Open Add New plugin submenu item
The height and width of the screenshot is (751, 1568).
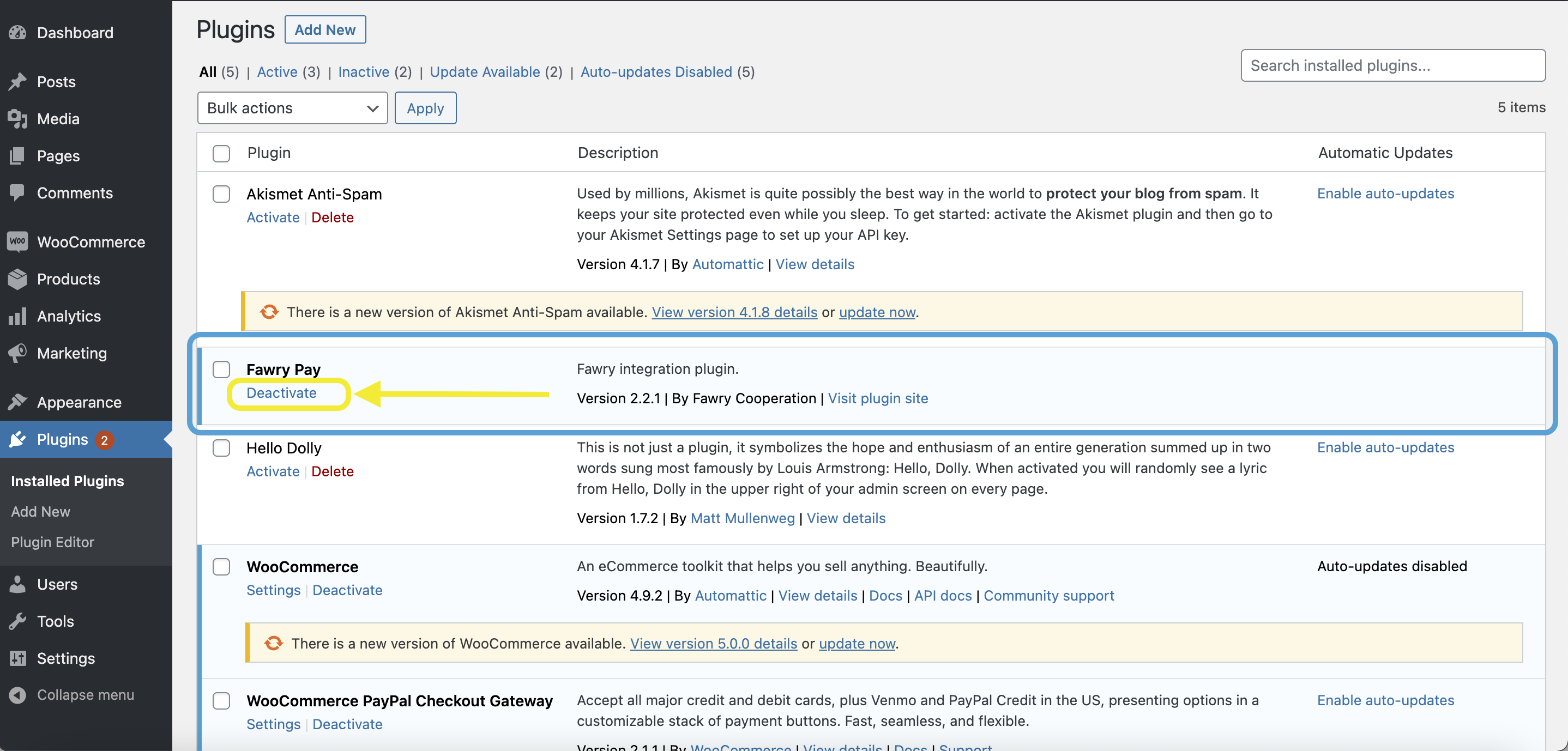tap(40, 511)
